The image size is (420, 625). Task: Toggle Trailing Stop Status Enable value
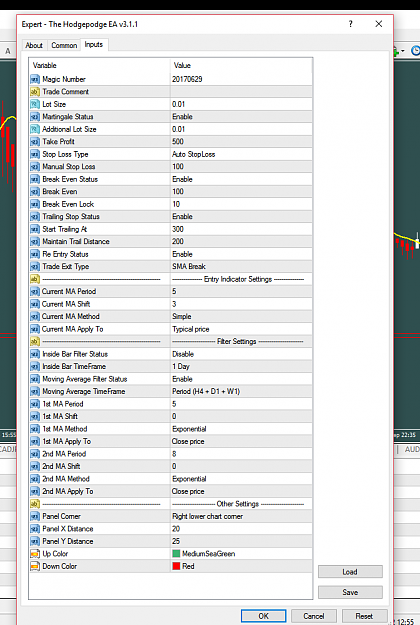click(x=241, y=216)
